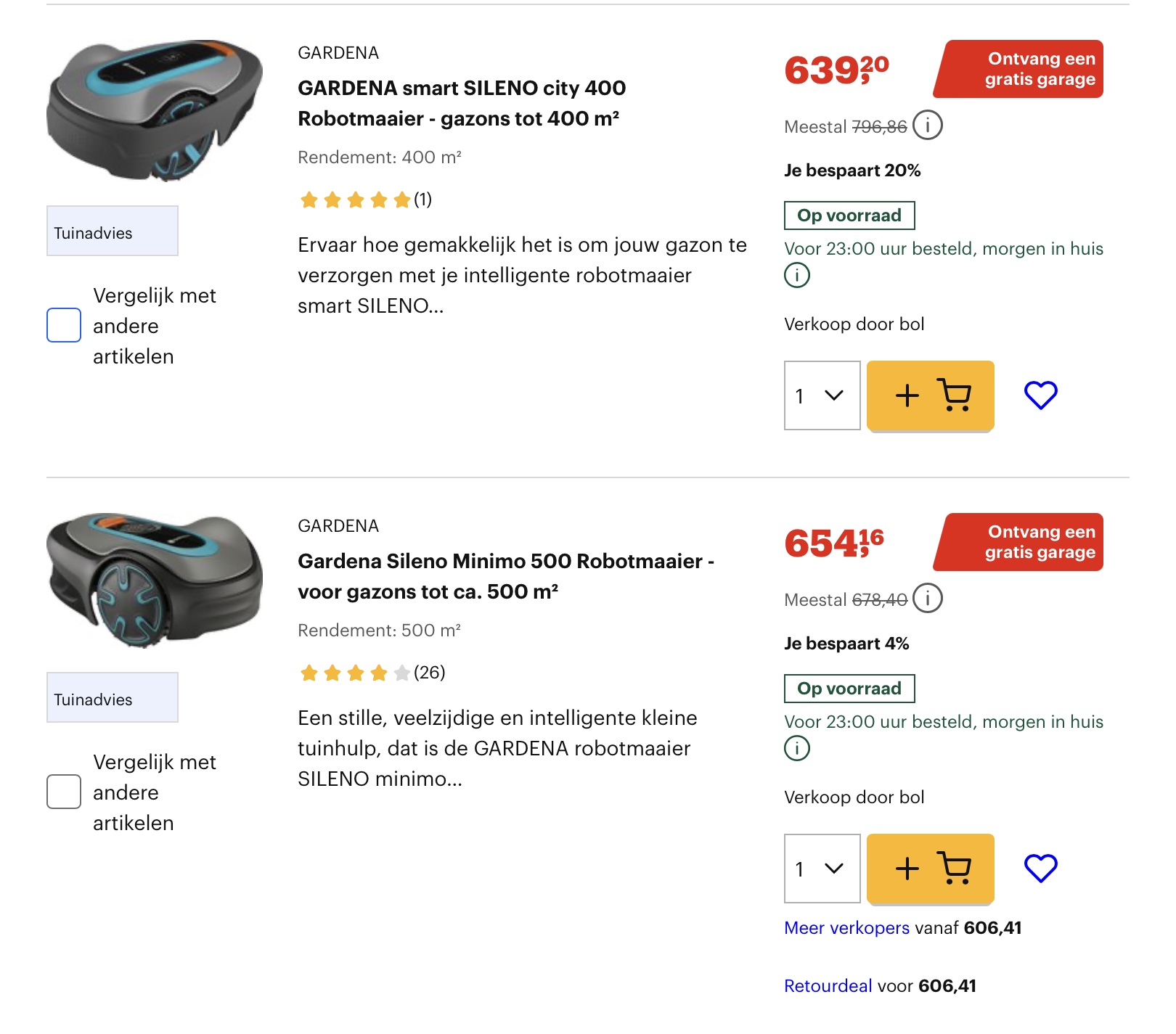Click the heart icon for SILENO city 400

click(1041, 395)
